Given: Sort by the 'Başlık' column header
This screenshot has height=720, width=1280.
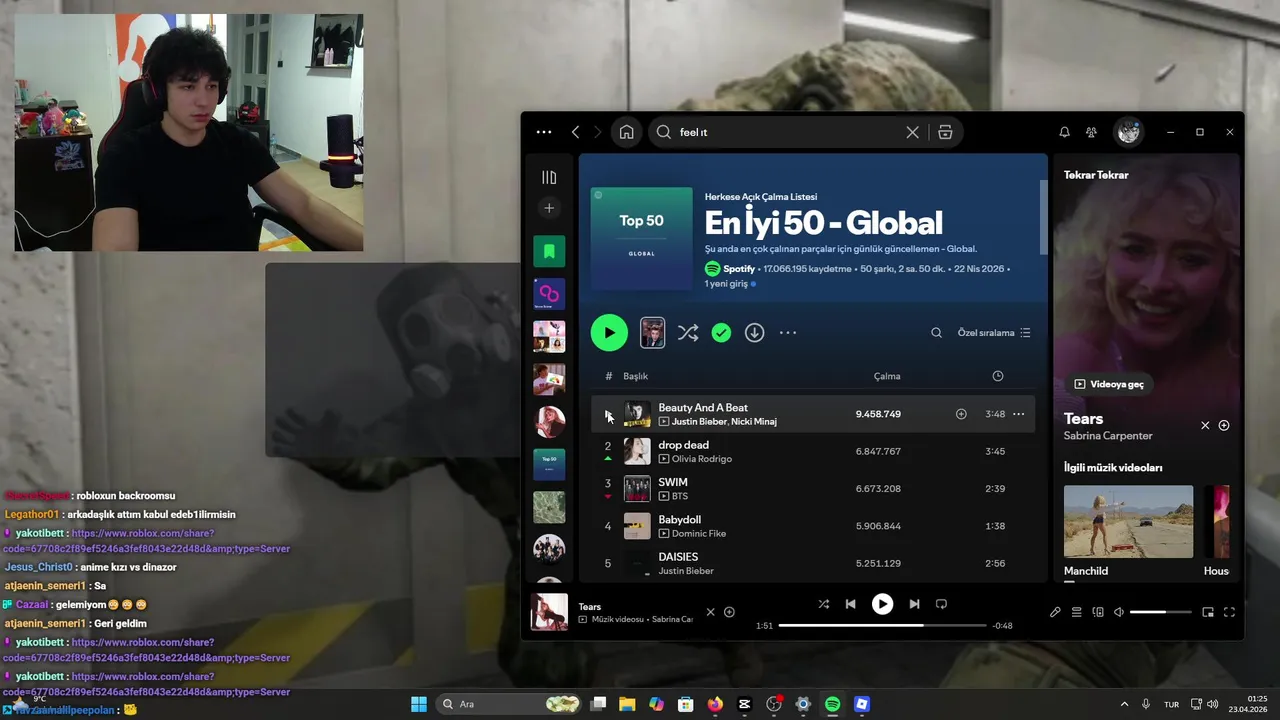Looking at the screenshot, I should tap(636, 376).
